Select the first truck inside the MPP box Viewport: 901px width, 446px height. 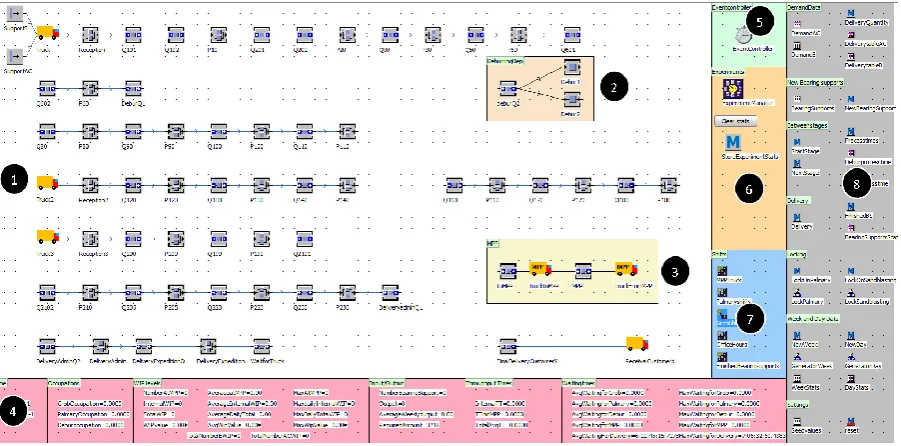click(x=540, y=269)
